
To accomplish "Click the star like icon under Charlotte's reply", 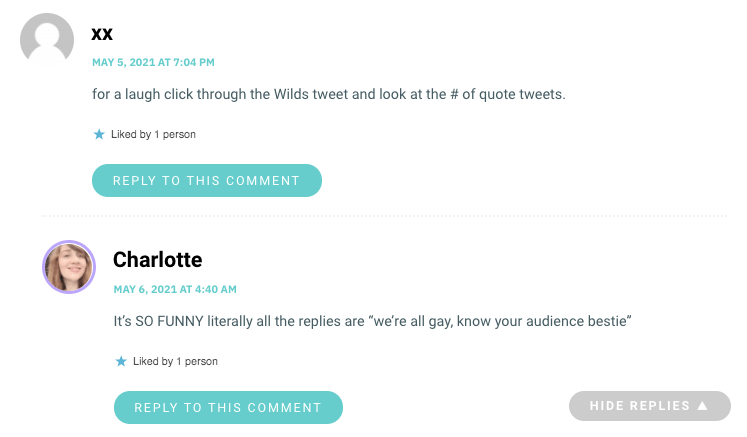I will [121, 361].
